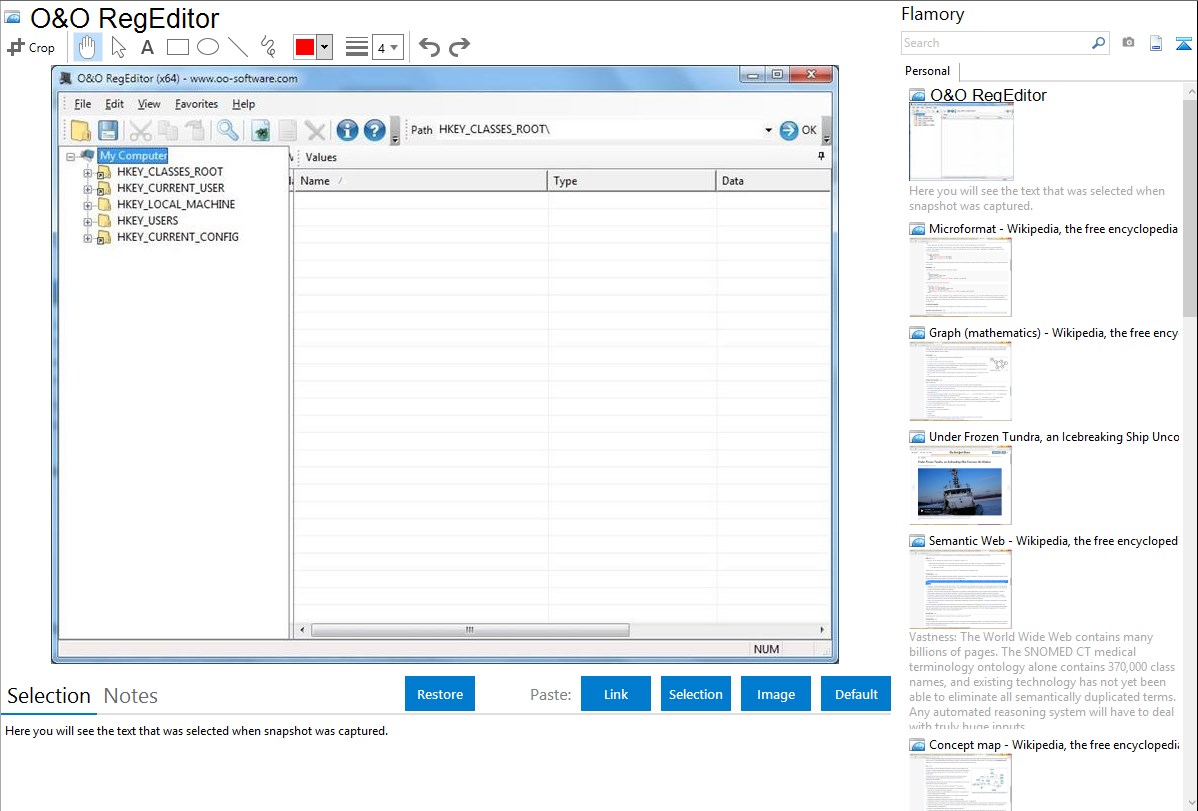Sort by the Data column header
The height and width of the screenshot is (811, 1198).
pos(773,181)
